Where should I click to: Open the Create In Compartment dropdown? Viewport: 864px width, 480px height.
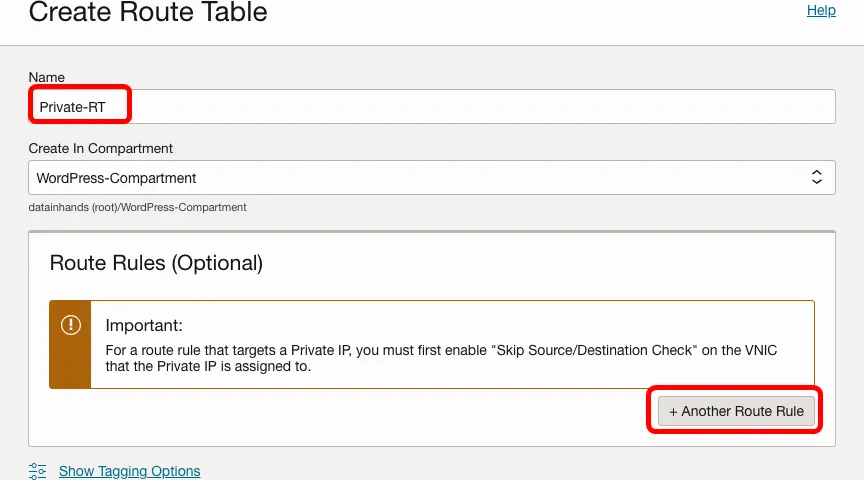click(x=430, y=178)
